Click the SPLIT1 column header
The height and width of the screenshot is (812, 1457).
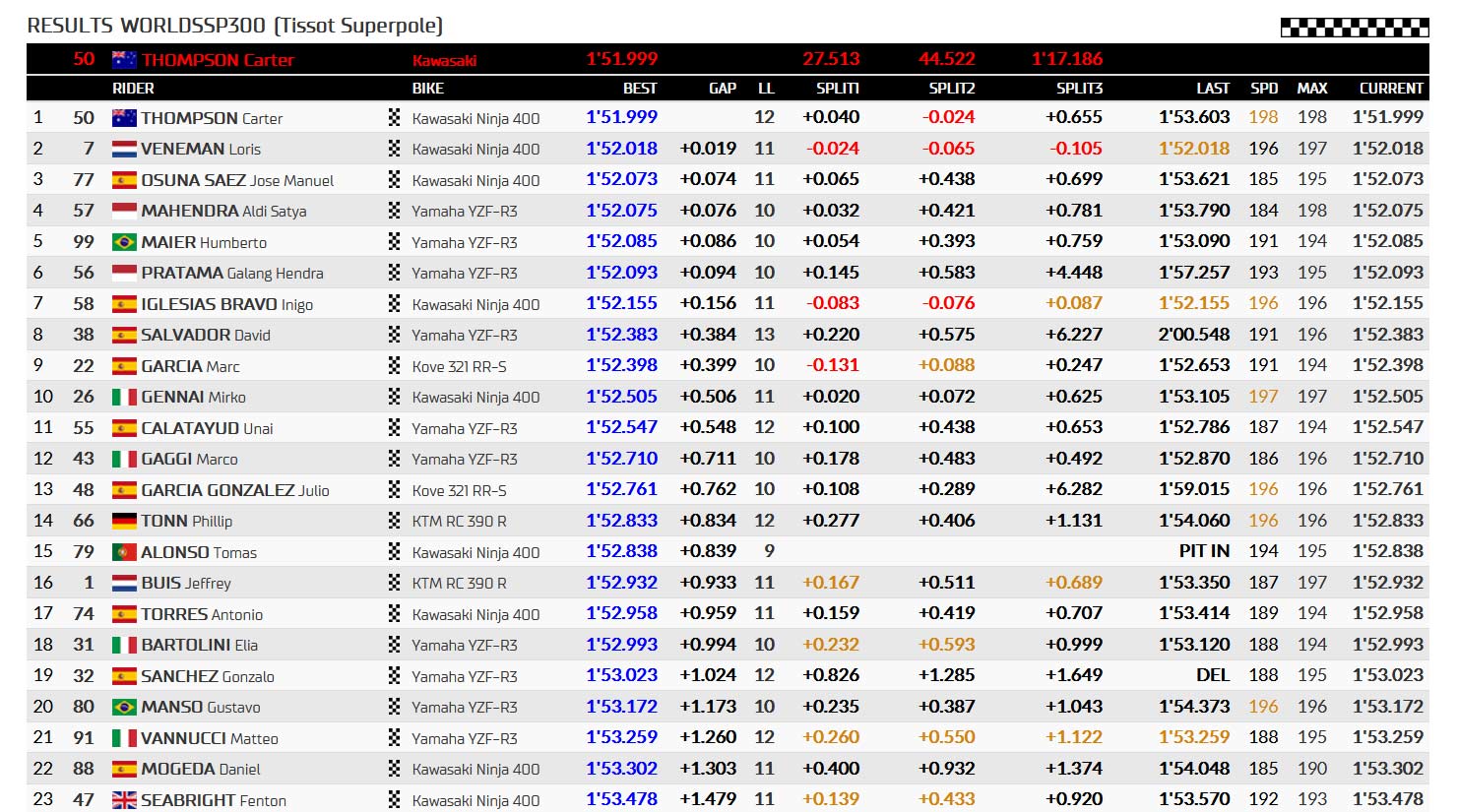[838, 89]
